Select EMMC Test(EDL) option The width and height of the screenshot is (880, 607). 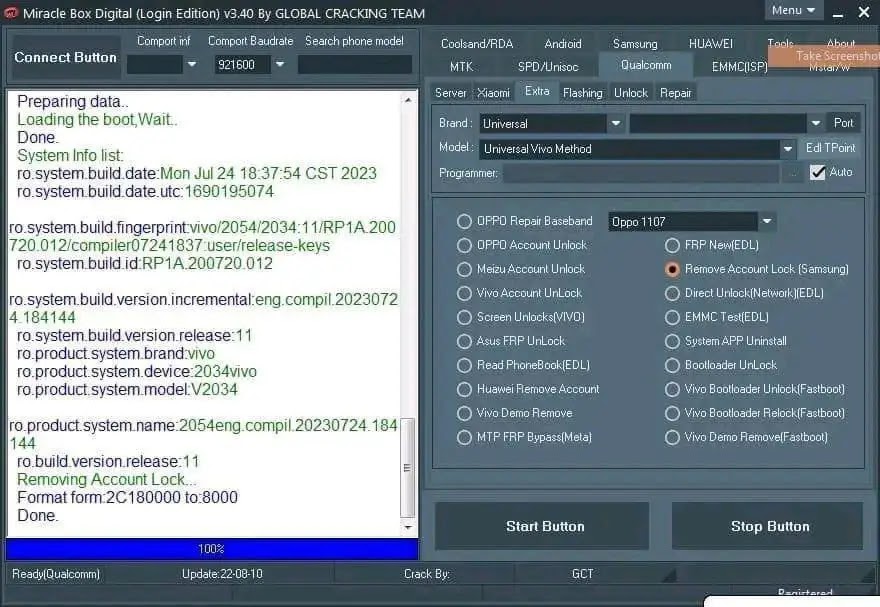point(672,318)
